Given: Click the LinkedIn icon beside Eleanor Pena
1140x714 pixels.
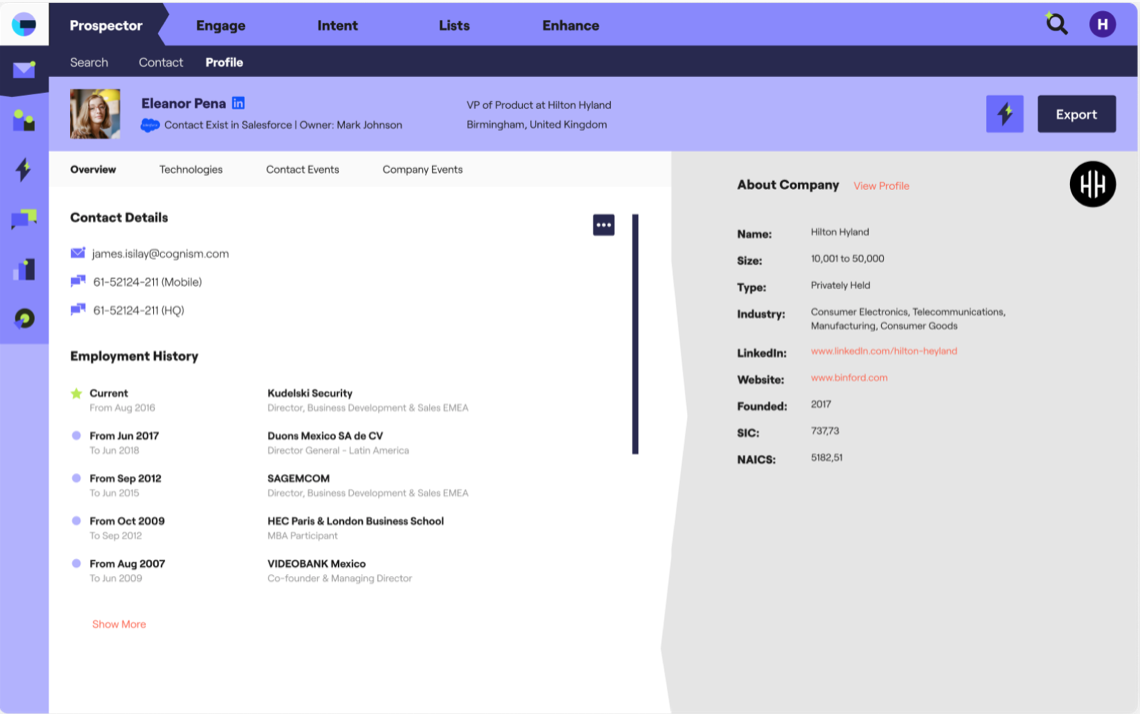Looking at the screenshot, I should coord(237,103).
